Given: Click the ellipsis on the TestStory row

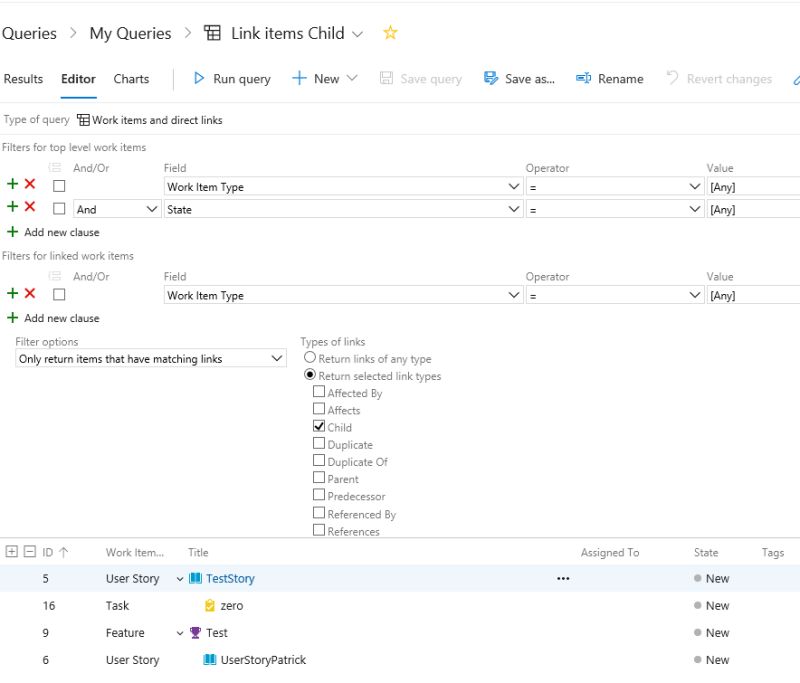Looking at the screenshot, I should pyautogui.click(x=563, y=578).
